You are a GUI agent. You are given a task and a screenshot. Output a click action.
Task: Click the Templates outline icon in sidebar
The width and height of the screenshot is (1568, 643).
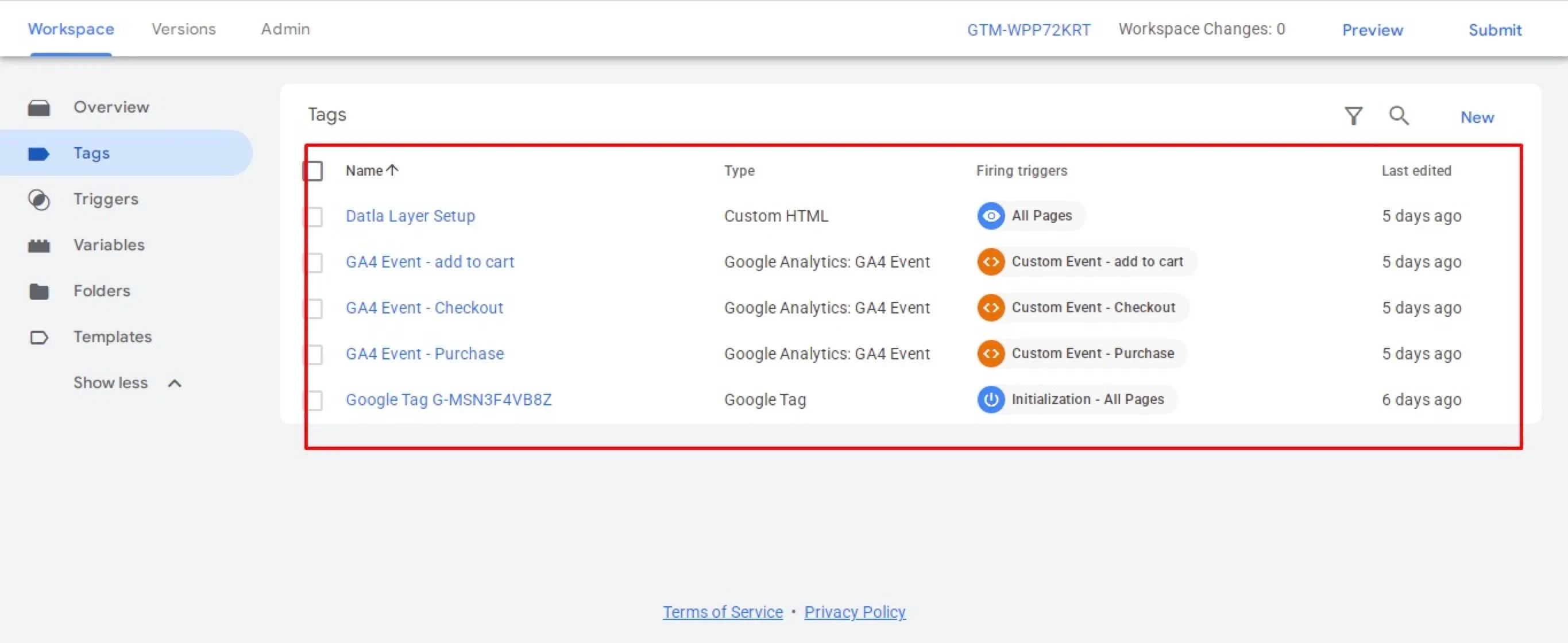coord(39,337)
